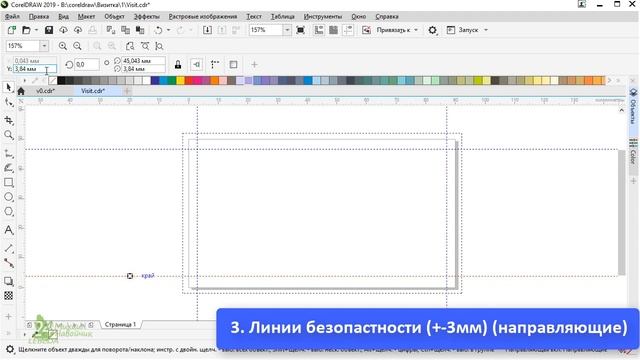Viewport: 640px width, 360px height.
Task: Open the Макет menu
Action: [86, 16]
